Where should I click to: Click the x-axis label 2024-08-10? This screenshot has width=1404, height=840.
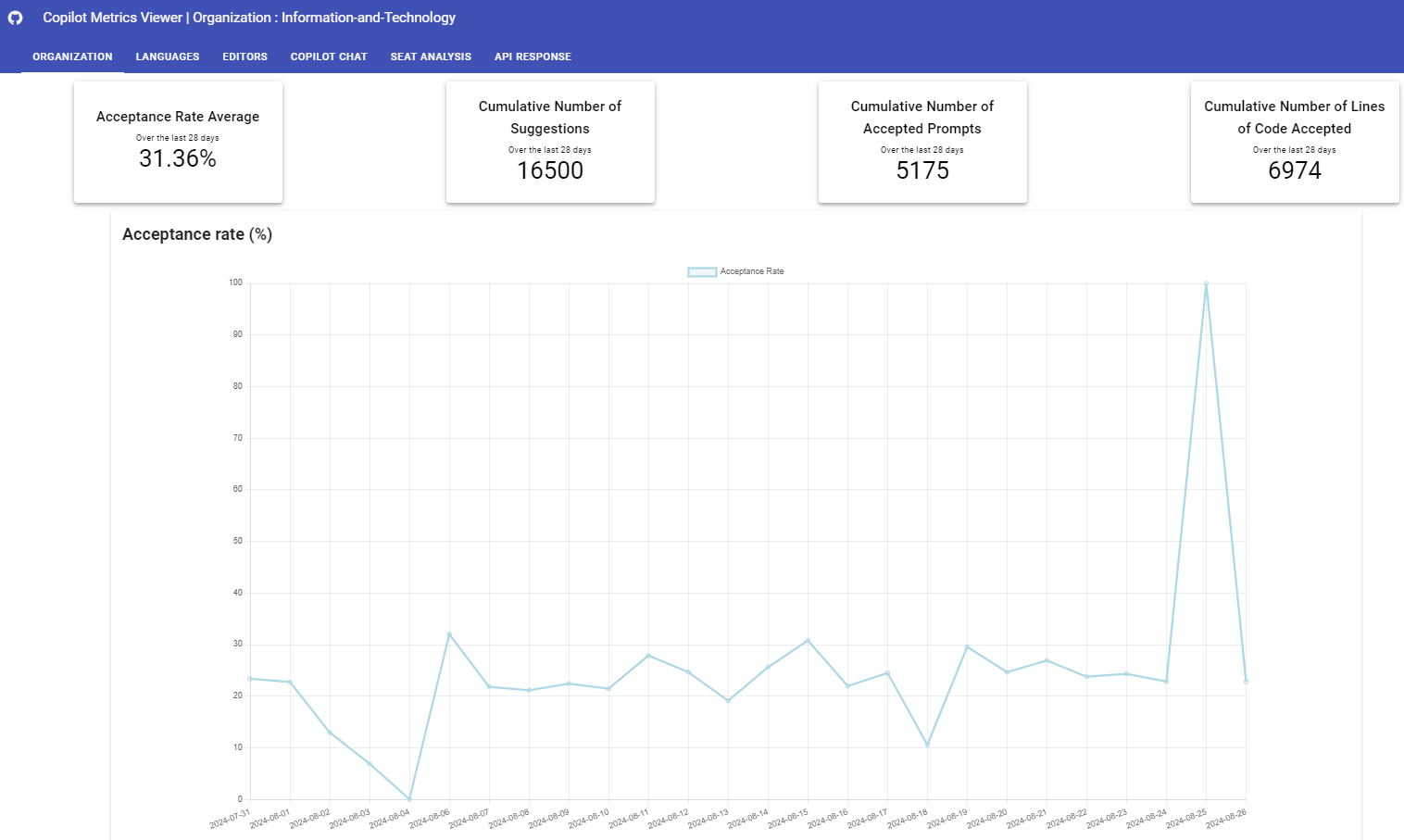coord(588,819)
